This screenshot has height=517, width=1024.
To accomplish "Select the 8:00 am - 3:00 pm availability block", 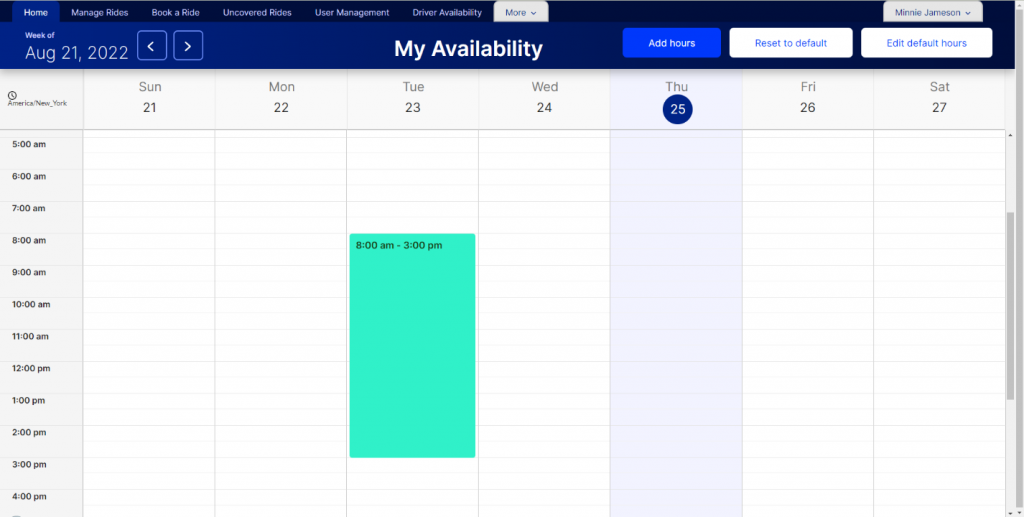I will (412, 345).
